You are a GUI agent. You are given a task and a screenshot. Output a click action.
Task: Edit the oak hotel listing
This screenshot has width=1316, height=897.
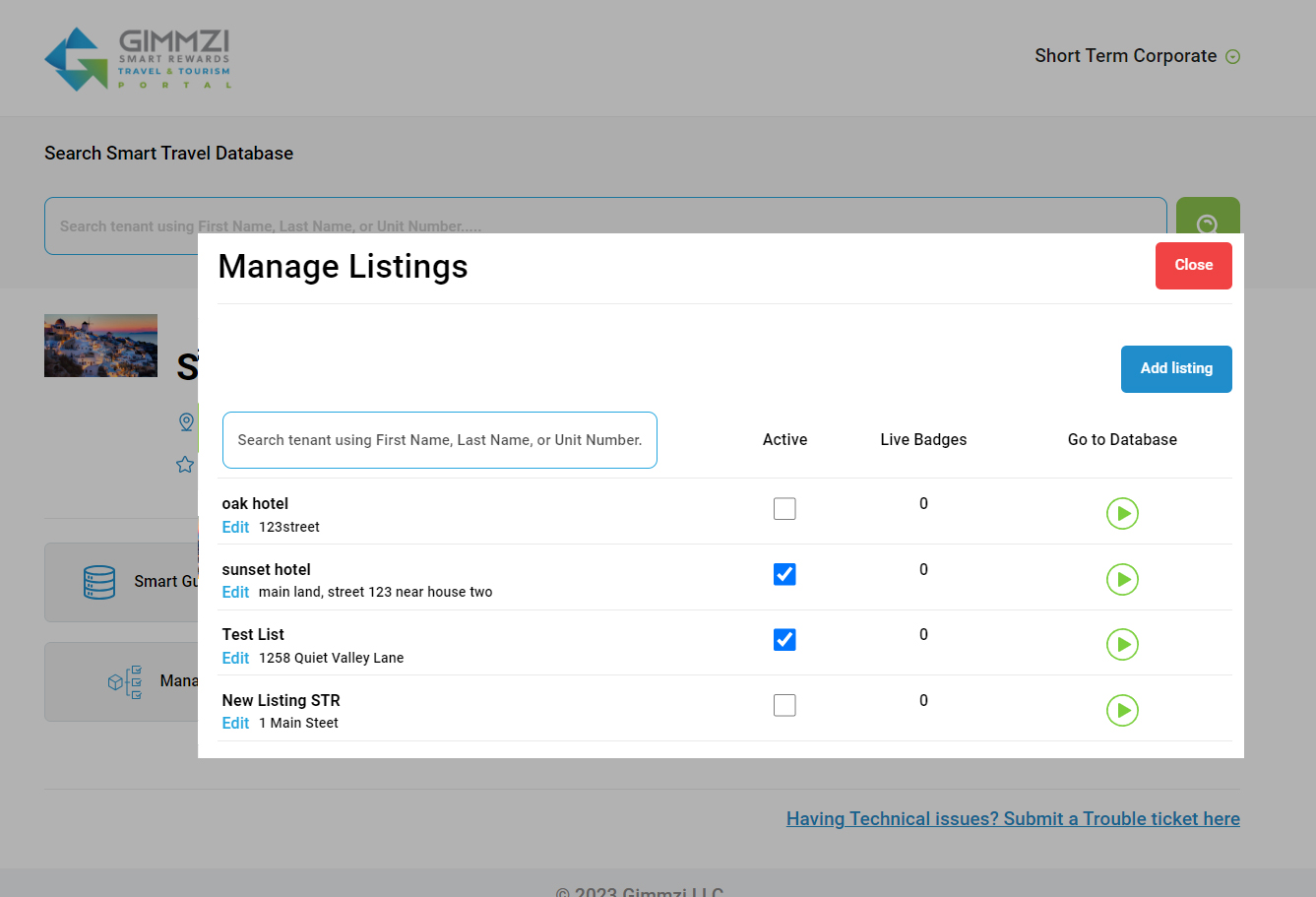[235, 527]
